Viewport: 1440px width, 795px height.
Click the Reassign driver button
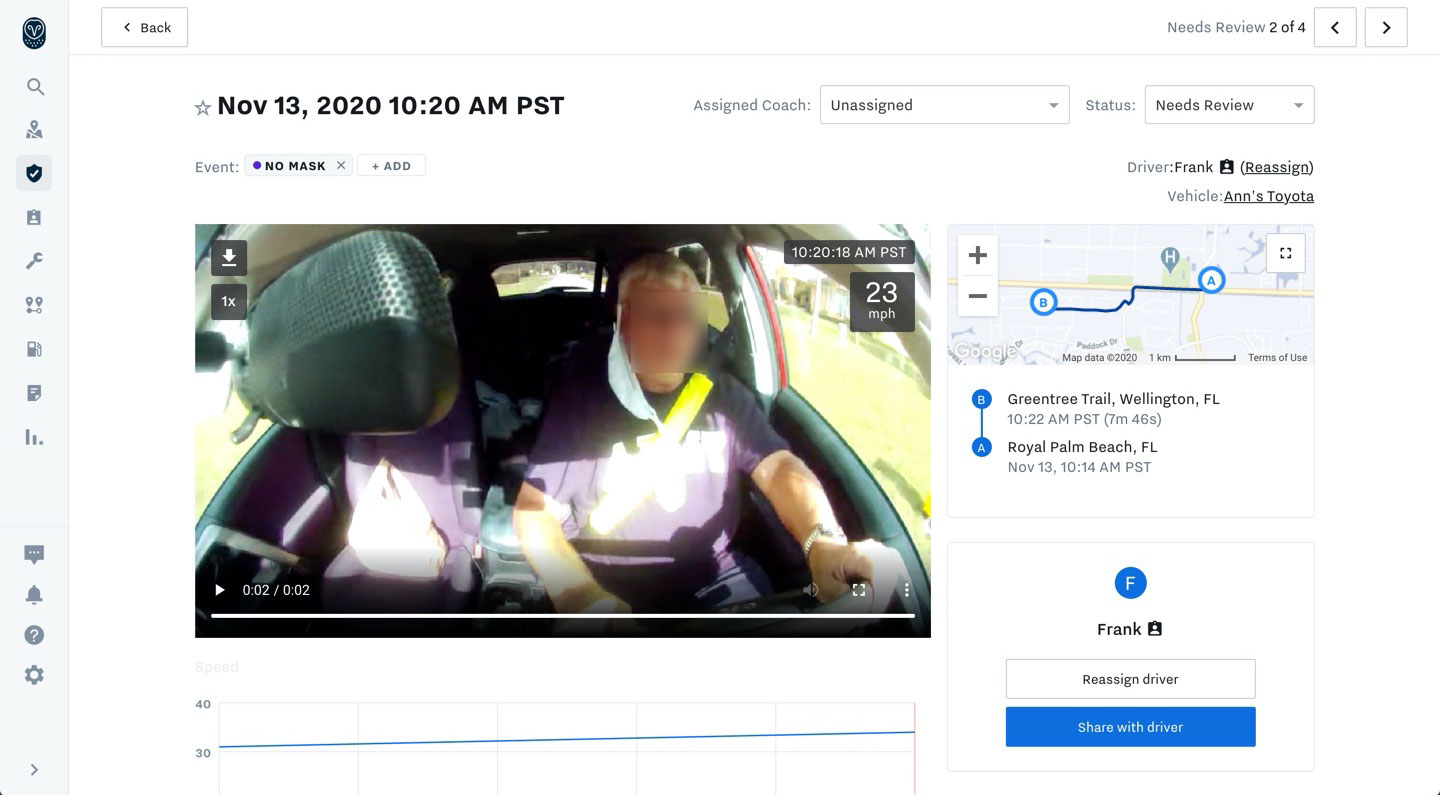pos(1130,679)
